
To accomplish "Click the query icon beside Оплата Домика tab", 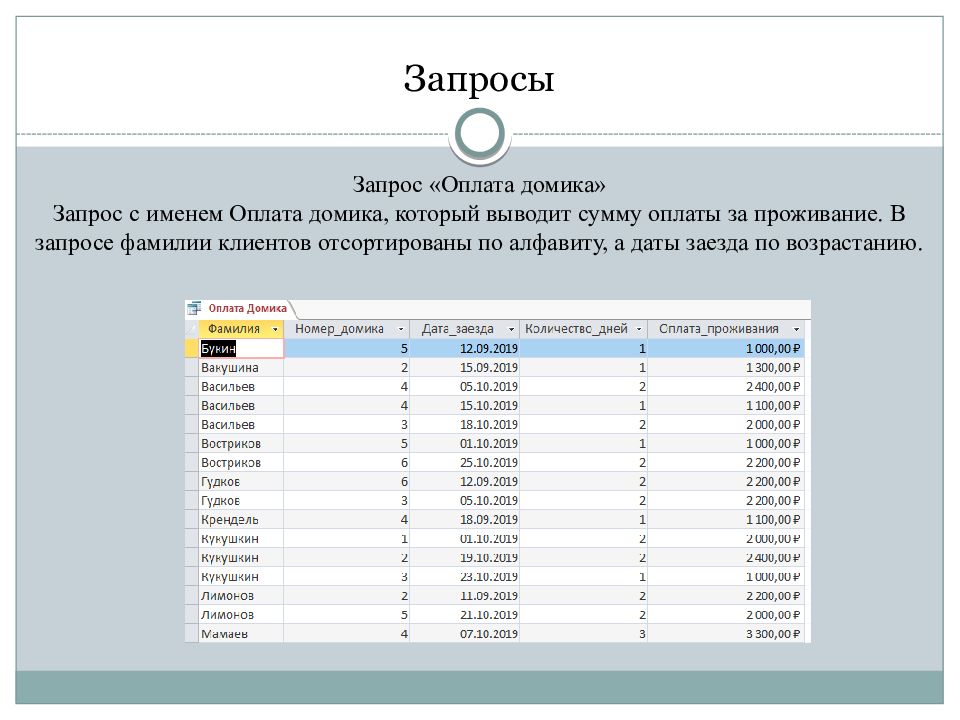I will tap(194, 308).
